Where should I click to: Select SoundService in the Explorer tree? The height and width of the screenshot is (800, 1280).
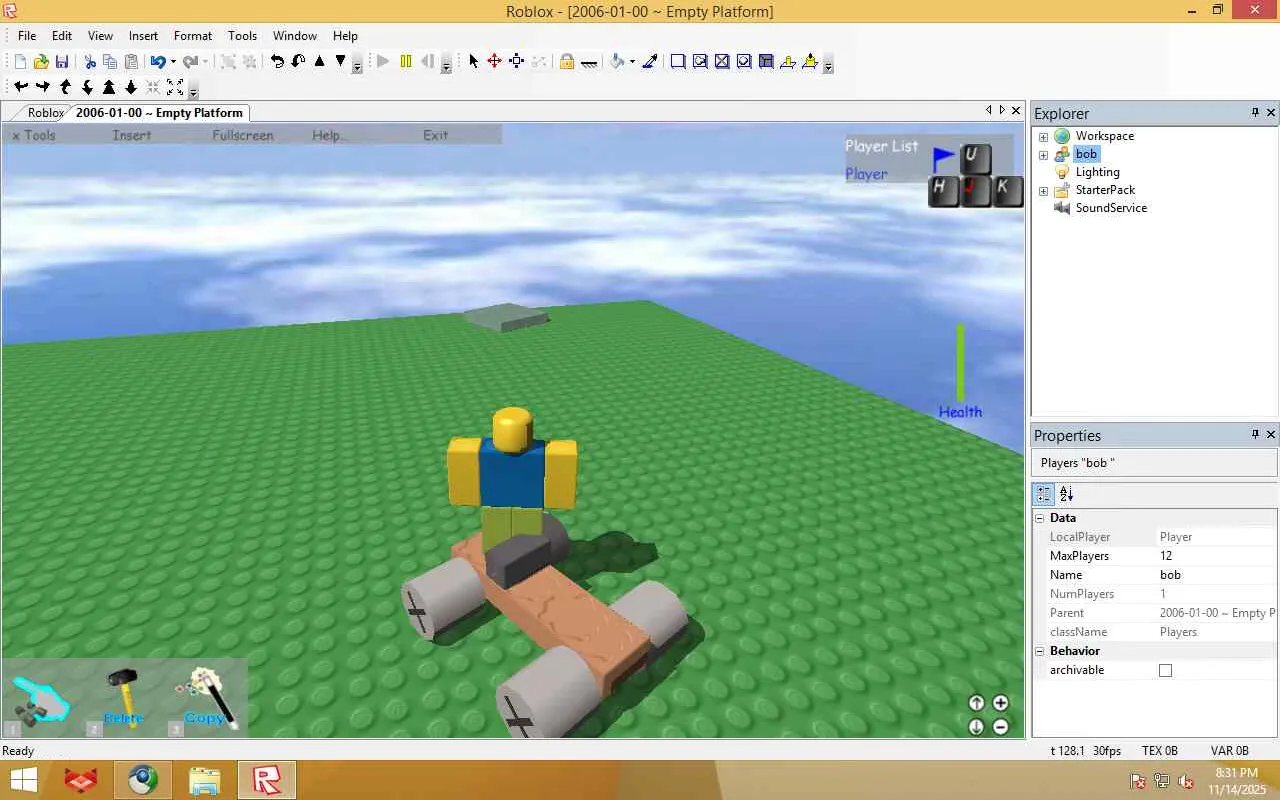(x=1111, y=209)
